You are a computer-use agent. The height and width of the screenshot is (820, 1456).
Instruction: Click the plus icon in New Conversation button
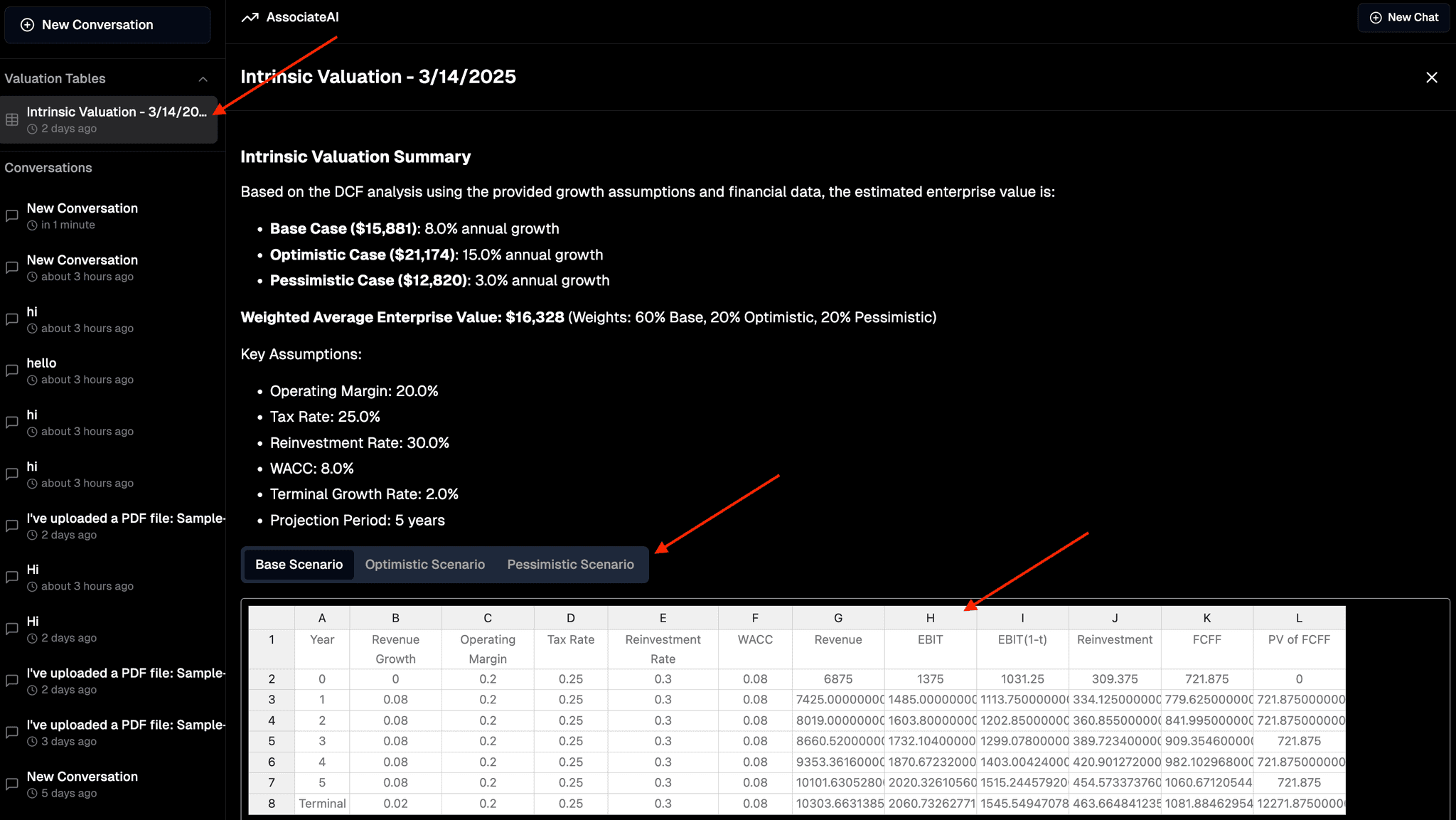27,25
